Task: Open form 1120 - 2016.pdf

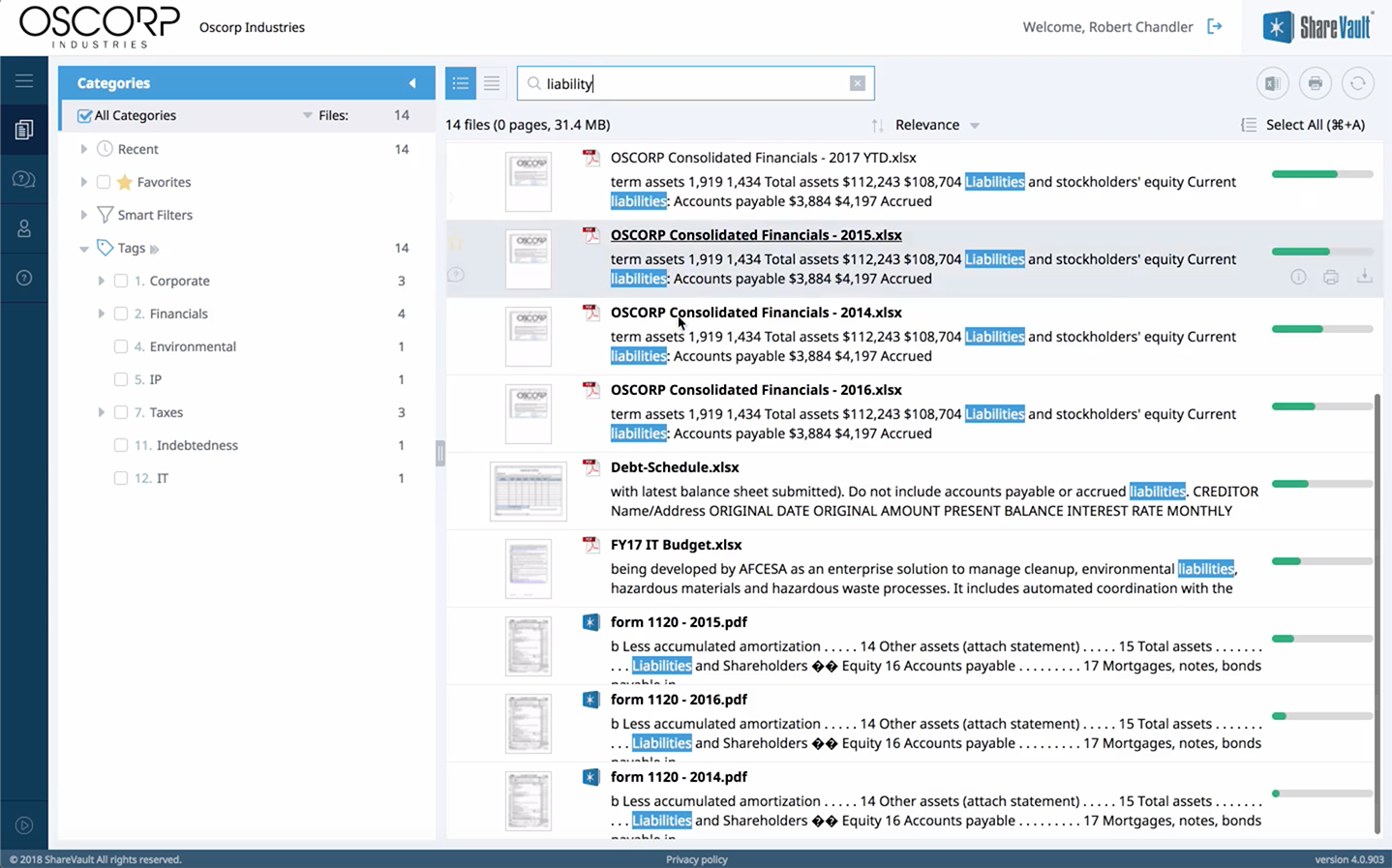Action: (679, 700)
